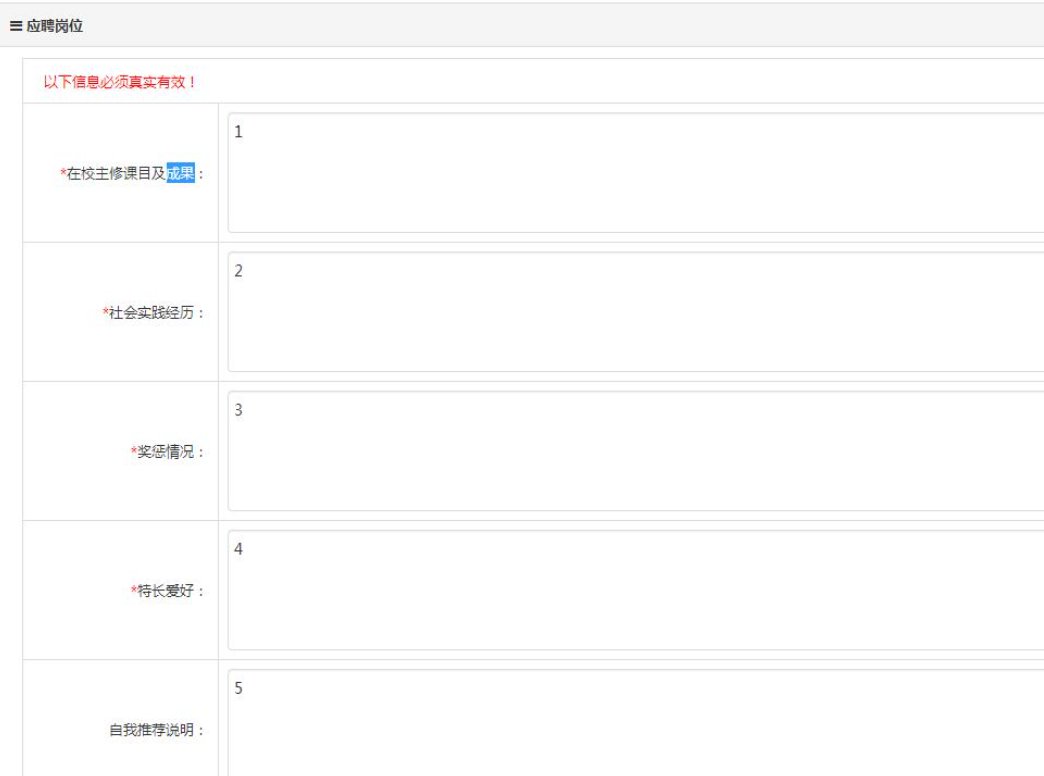The image size is (1044, 776).
Task: Click the red asterisk before 特长爱好
Action: [x=133, y=591]
